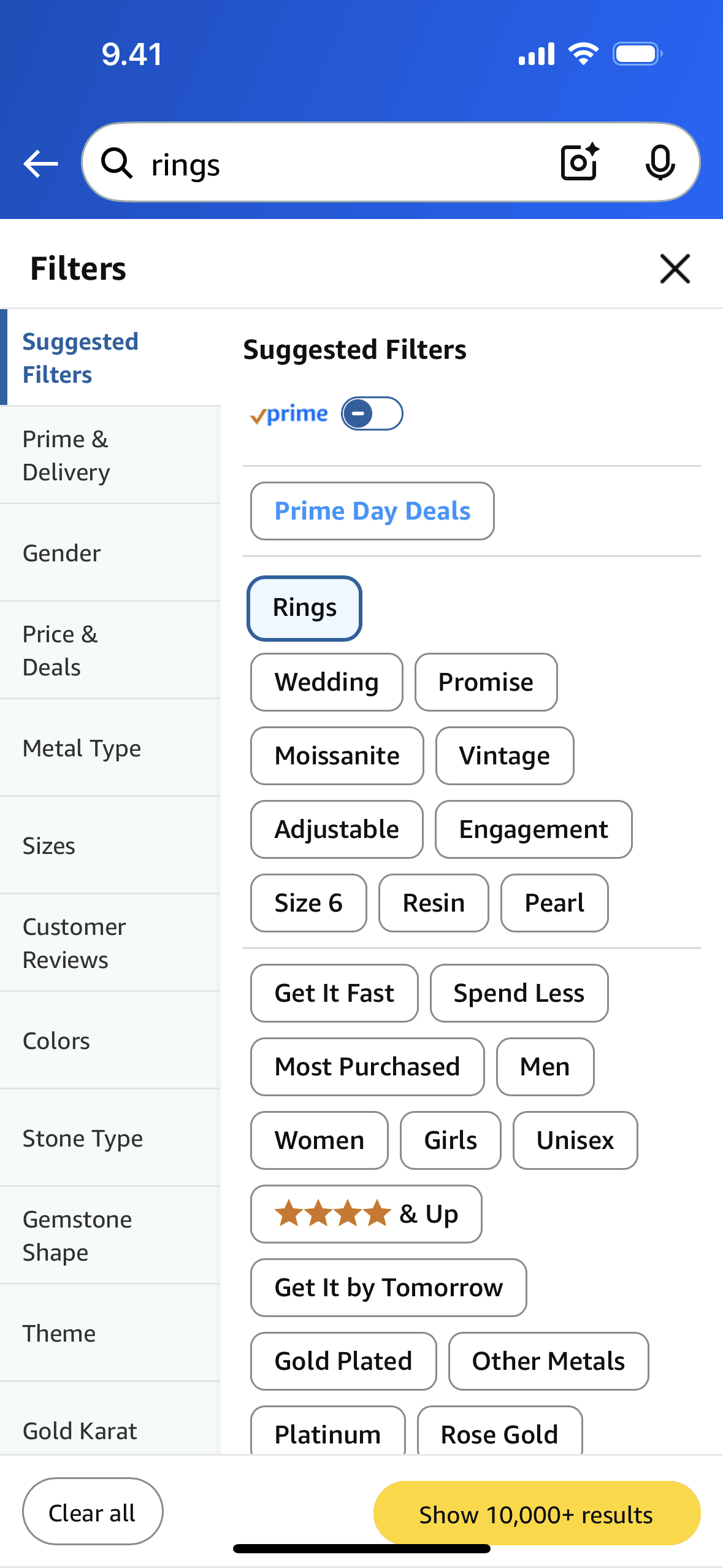723x1568 pixels.
Task: Open the Price & Deals category
Action: [x=110, y=651]
